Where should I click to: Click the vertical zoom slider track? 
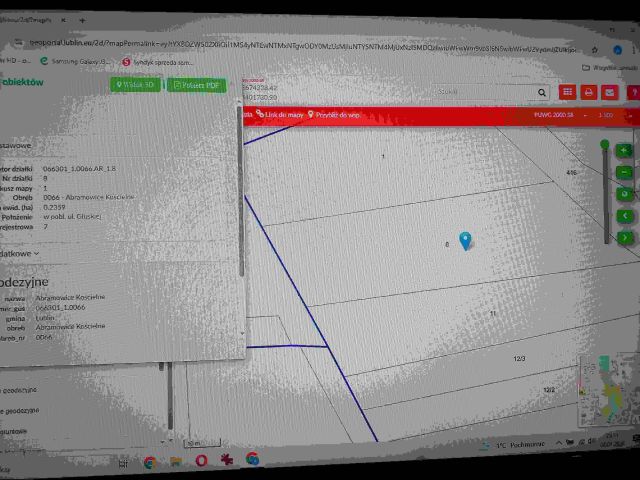pos(606,196)
